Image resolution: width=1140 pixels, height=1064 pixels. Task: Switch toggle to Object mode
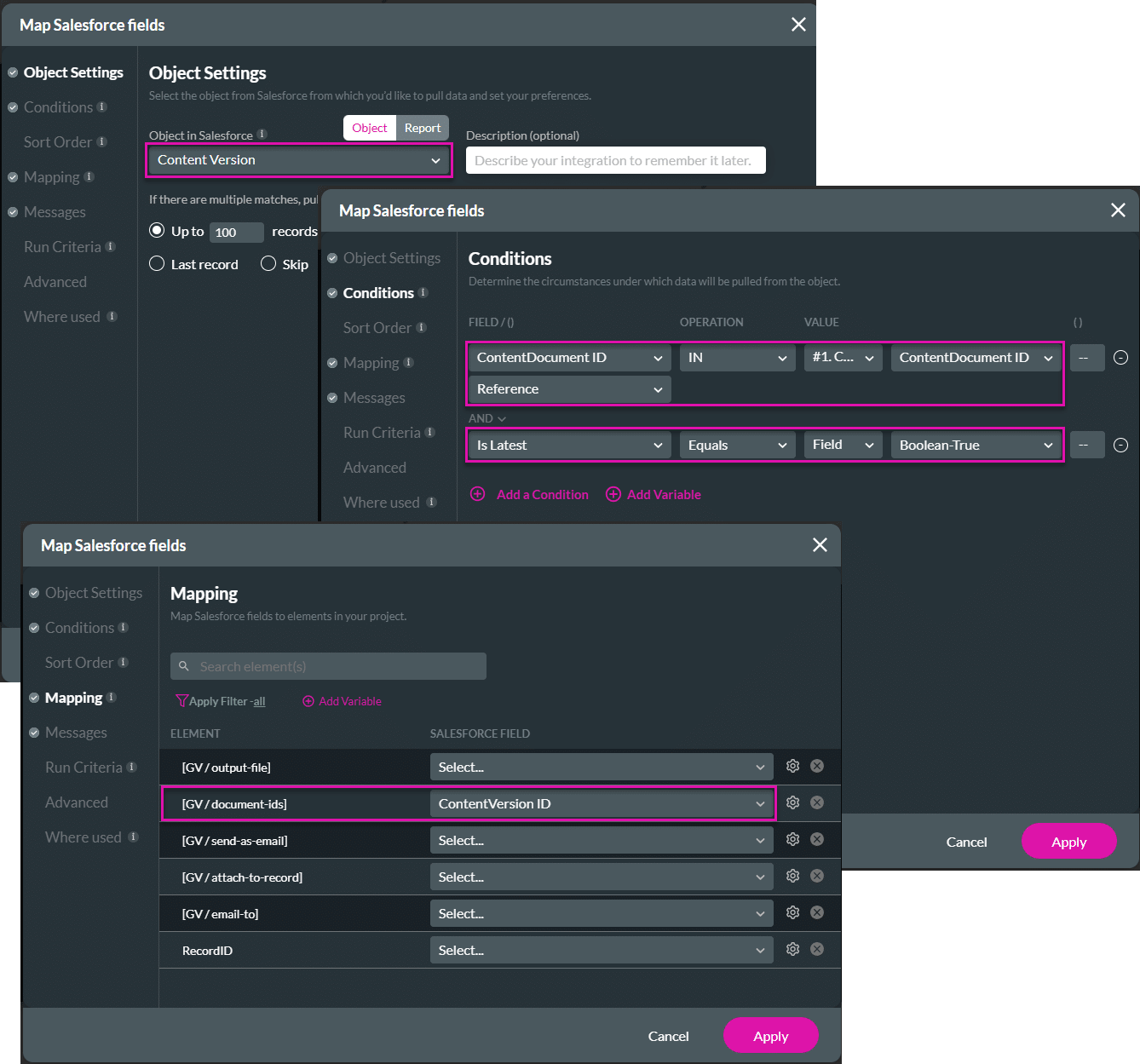click(x=370, y=128)
